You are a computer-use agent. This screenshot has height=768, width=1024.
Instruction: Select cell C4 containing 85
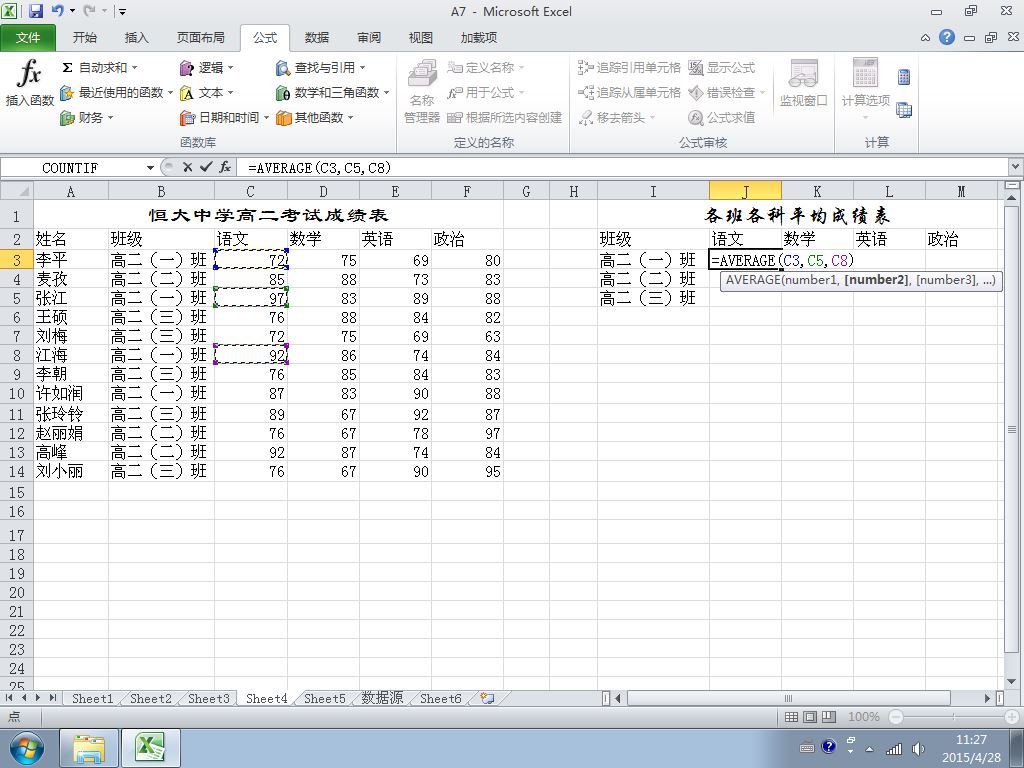251,280
